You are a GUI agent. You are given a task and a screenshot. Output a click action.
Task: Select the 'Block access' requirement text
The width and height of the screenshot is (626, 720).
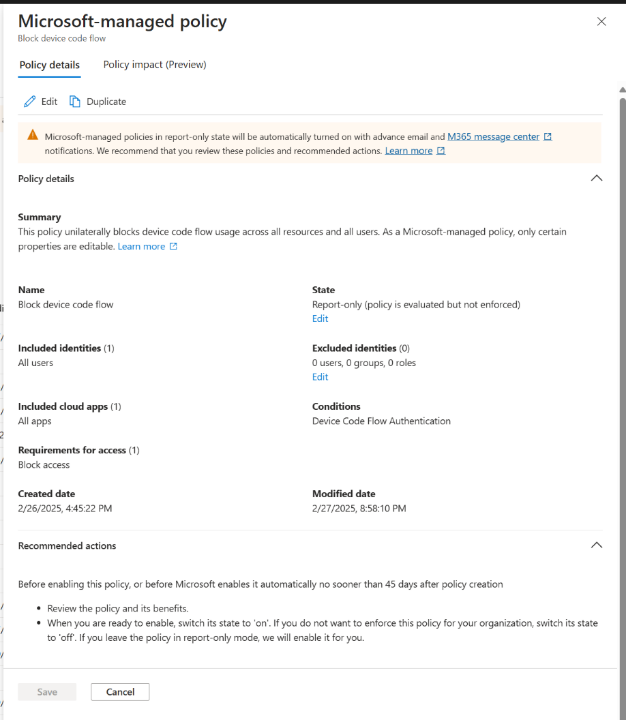[44, 465]
